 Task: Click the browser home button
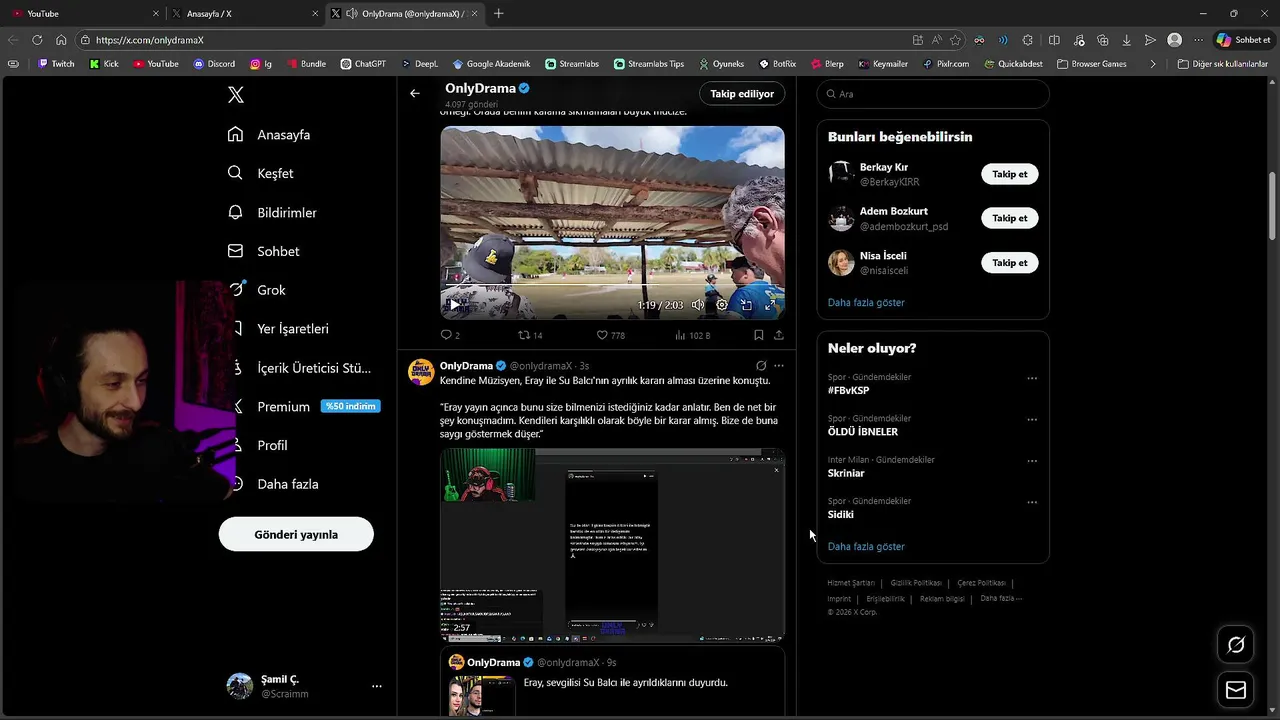point(61,40)
